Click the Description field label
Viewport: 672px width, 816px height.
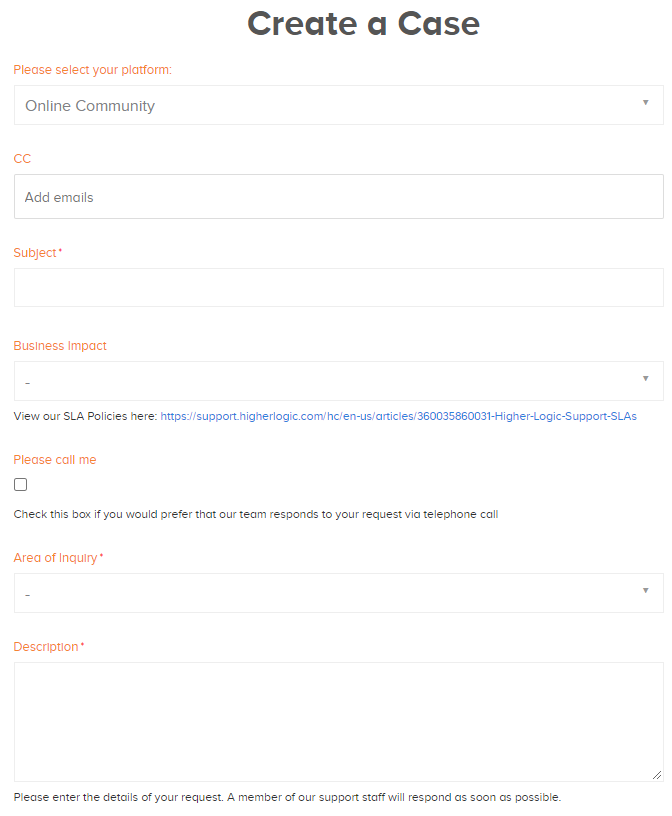(46, 647)
